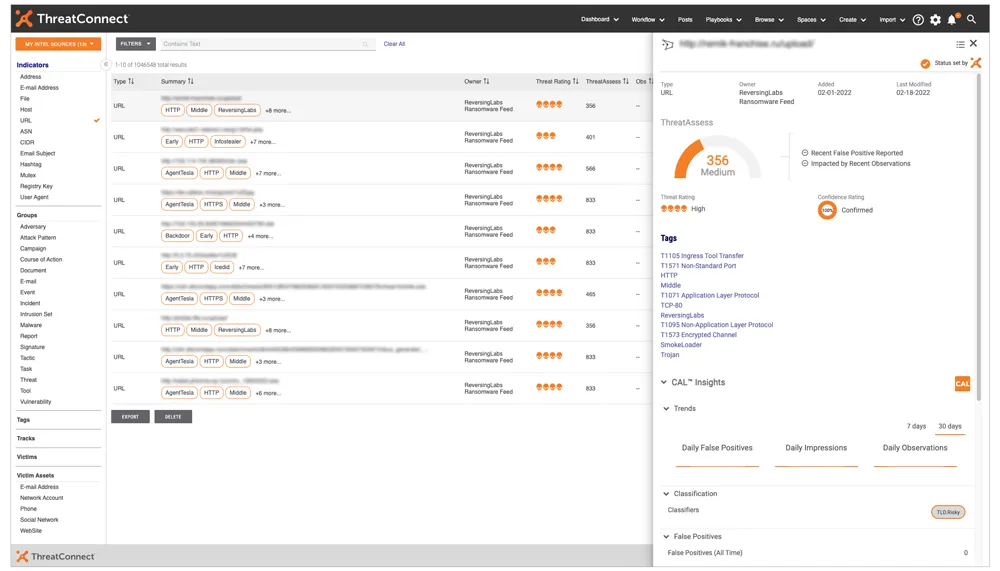The image size is (1000, 571).
Task: Switch trends to 7 days tab
Action: click(x=916, y=426)
